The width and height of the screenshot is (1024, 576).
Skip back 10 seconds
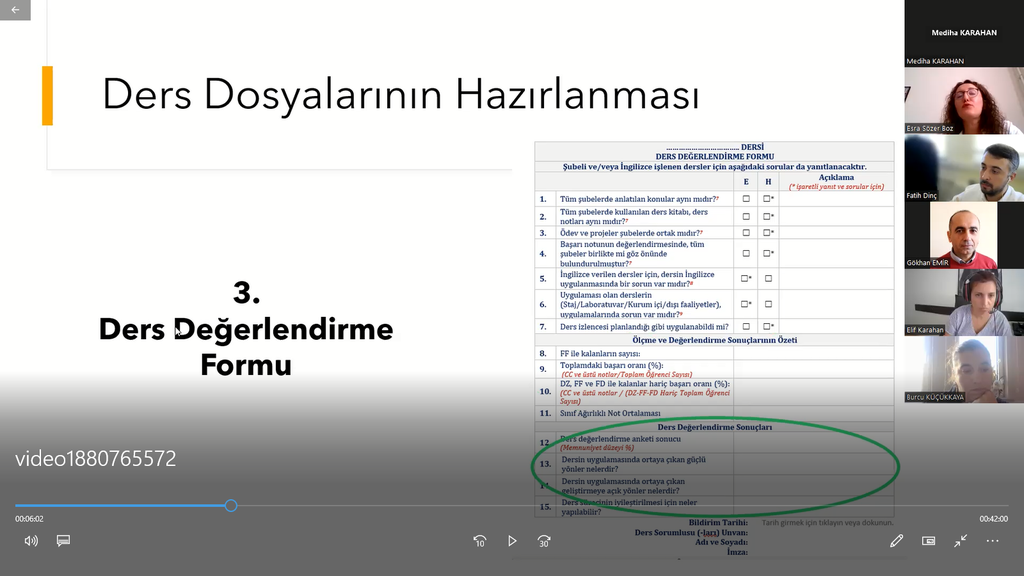[480, 541]
